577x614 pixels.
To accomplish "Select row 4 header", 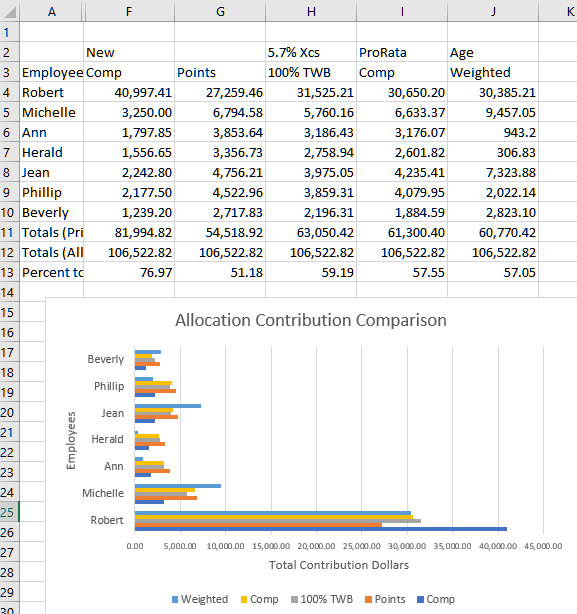I will point(9,92).
